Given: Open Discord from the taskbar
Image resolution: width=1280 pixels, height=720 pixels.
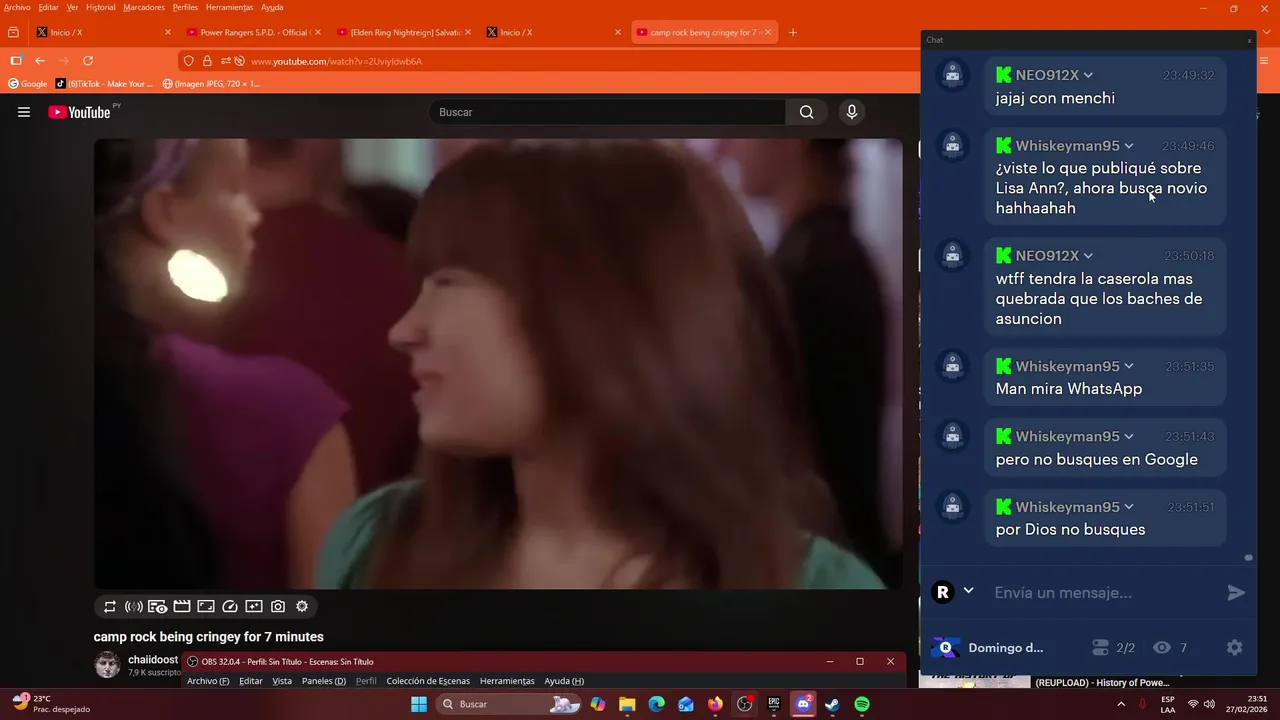Looking at the screenshot, I should [803, 704].
